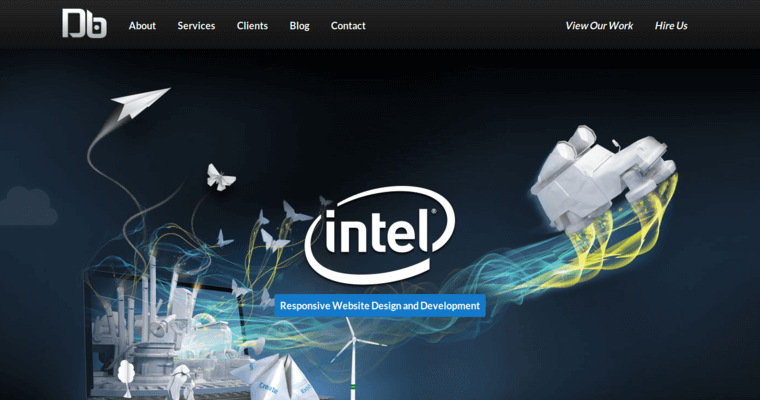Click the Intel logo in the hero
Viewport: 760px width, 400px height.
380,235
